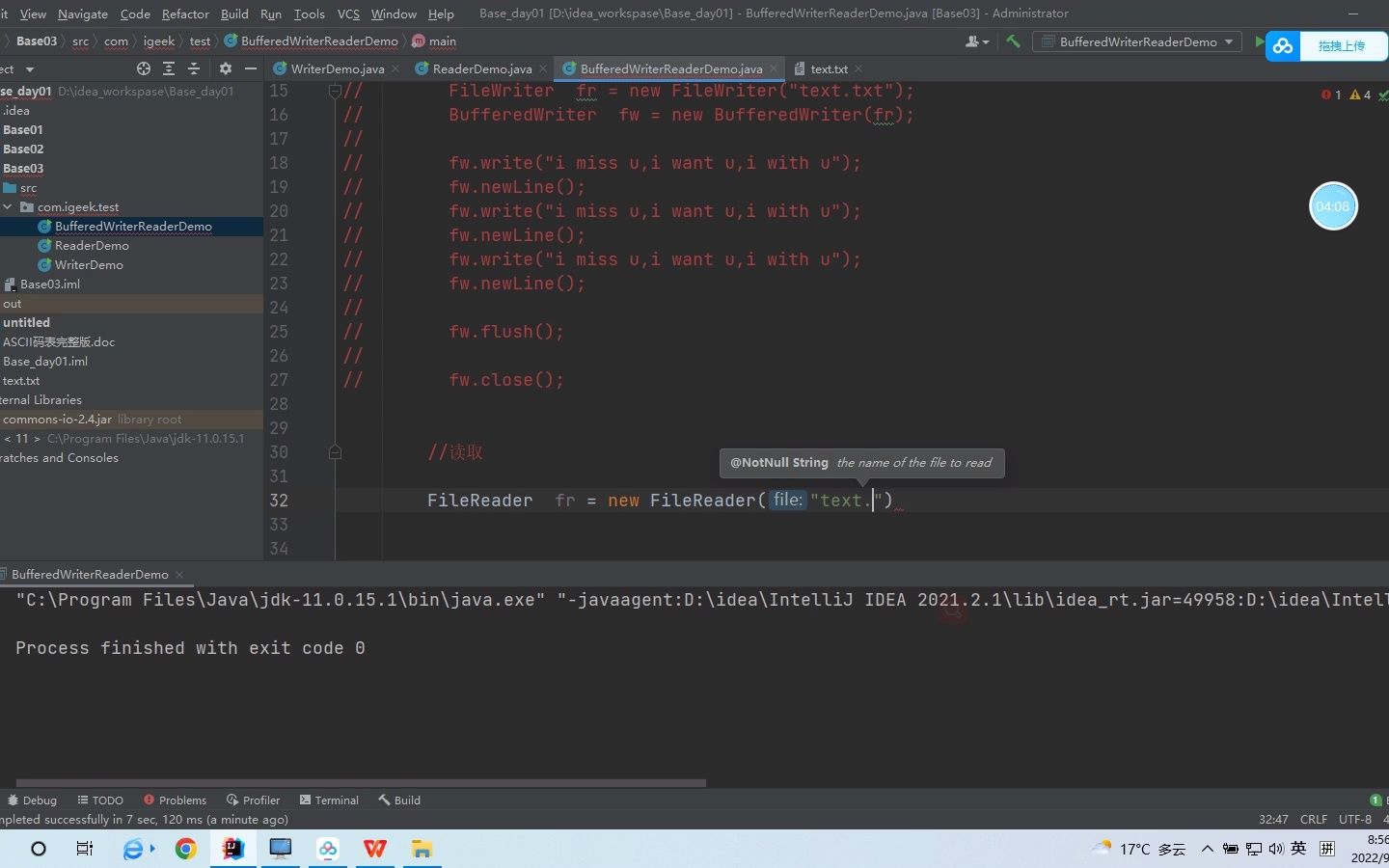Click the Baidu cloud icon on taskbar

(328, 849)
